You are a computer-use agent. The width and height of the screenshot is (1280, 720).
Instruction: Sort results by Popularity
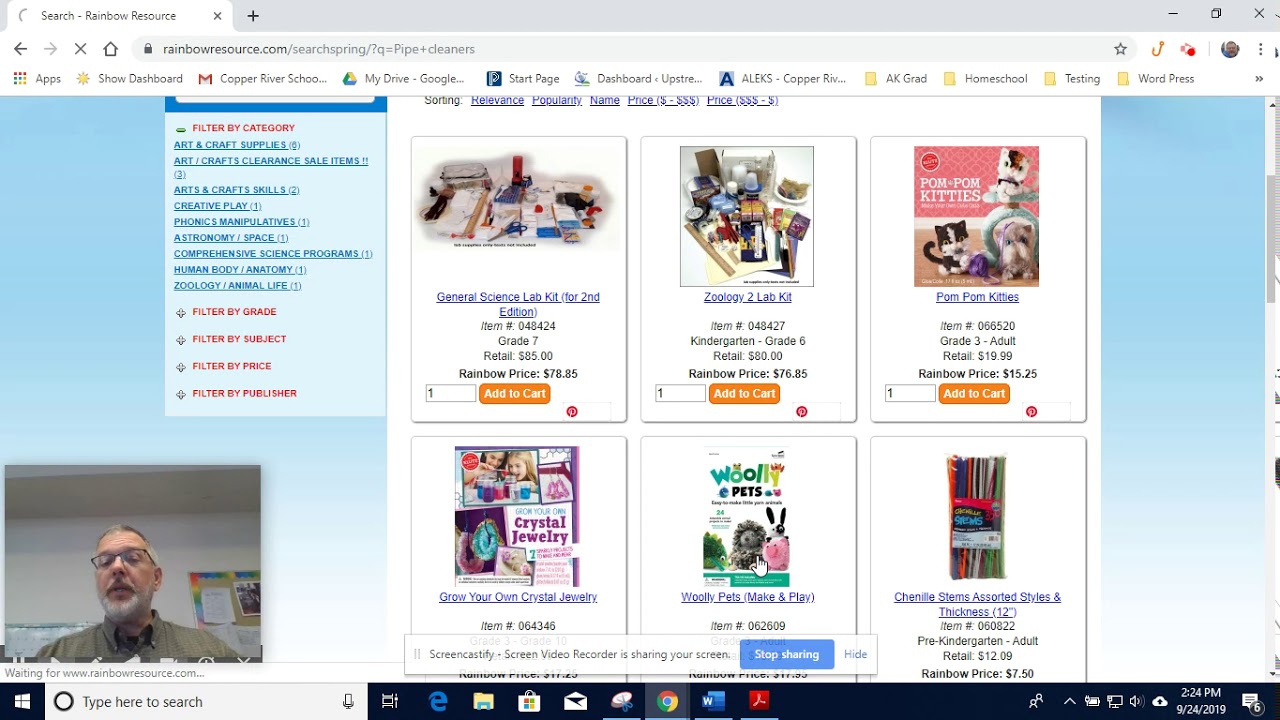point(556,100)
